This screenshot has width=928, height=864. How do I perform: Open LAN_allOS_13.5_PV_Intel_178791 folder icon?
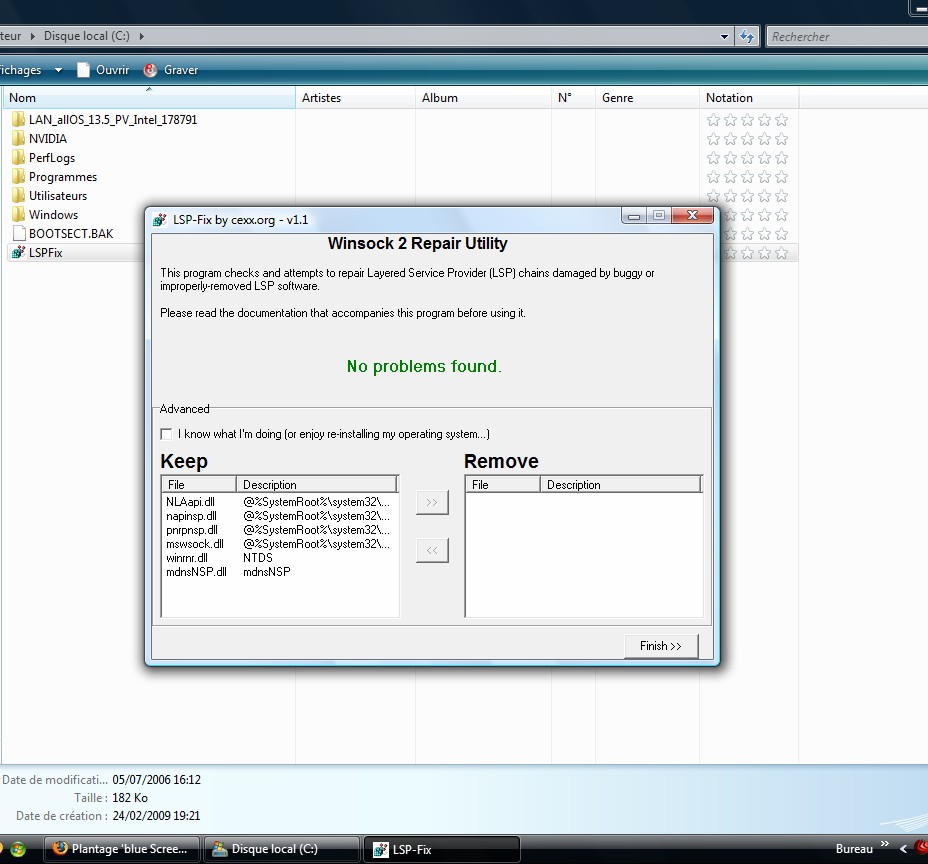pos(18,120)
